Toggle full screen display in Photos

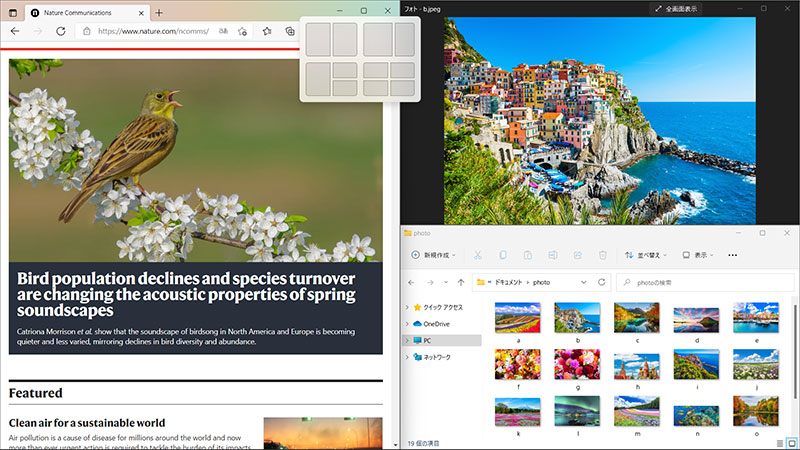click(x=676, y=8)
